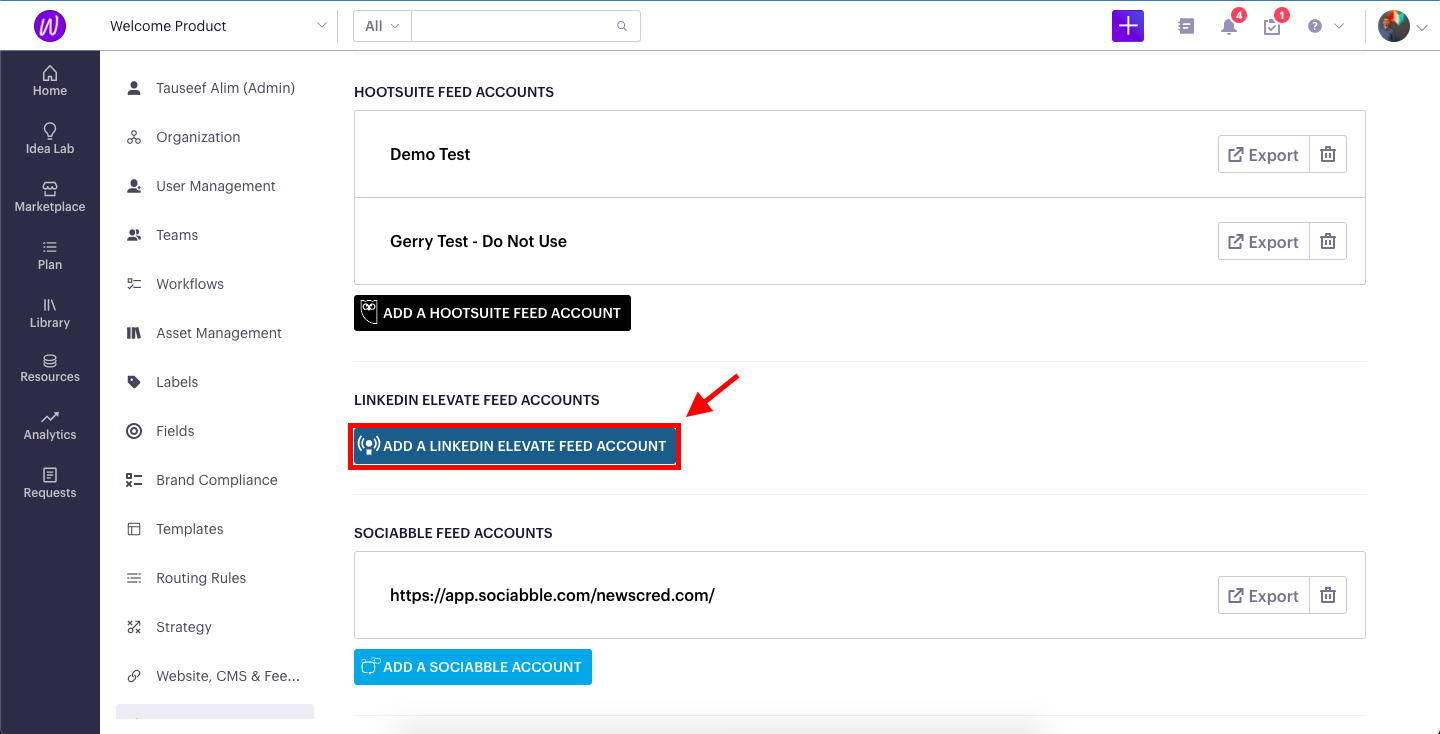
Task: Export the Demo Test feed account
Action: [1264, 154]
